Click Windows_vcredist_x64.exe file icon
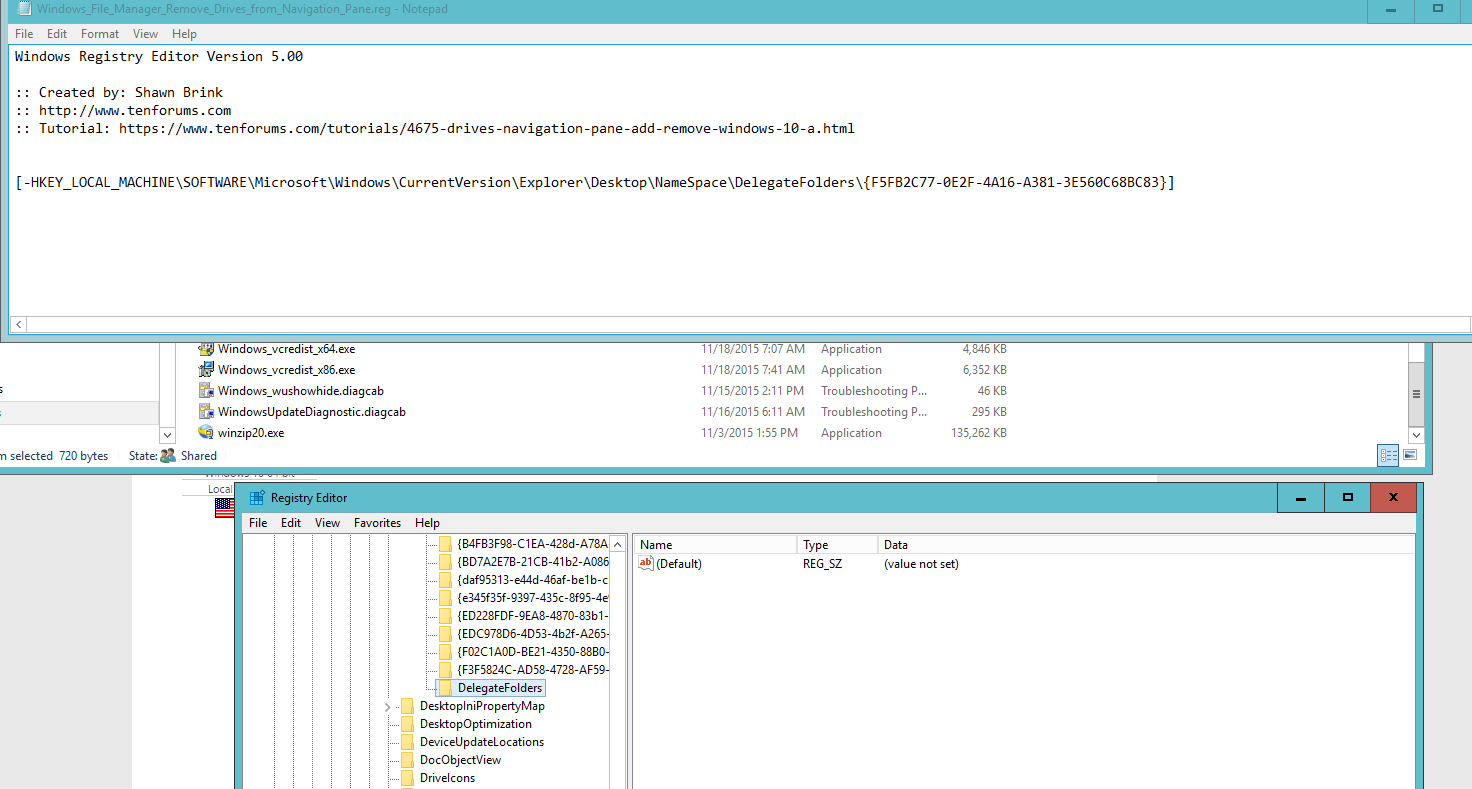Screen dimensions: 1472x789 [x=206, y=349]
